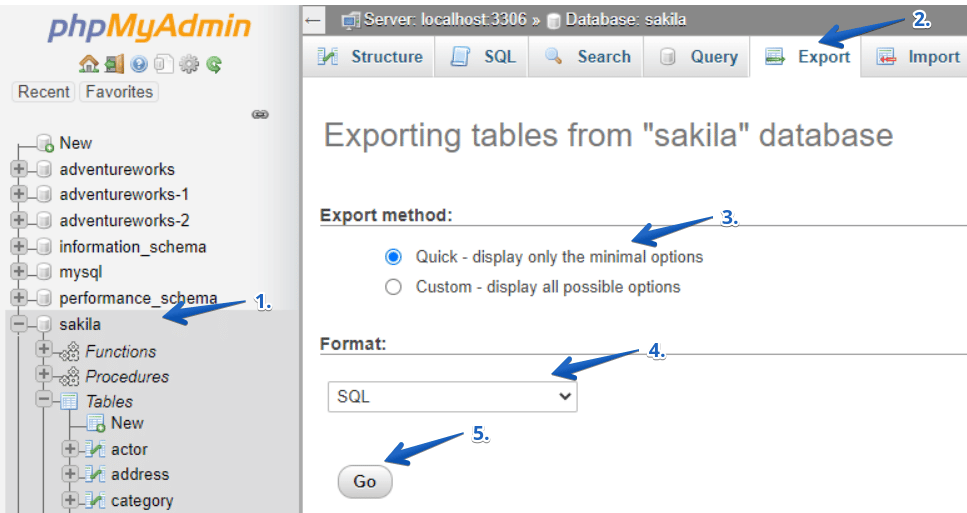Expand the information_schema database node
This screenshot has width=967, height=513.
tap(19, 246)
